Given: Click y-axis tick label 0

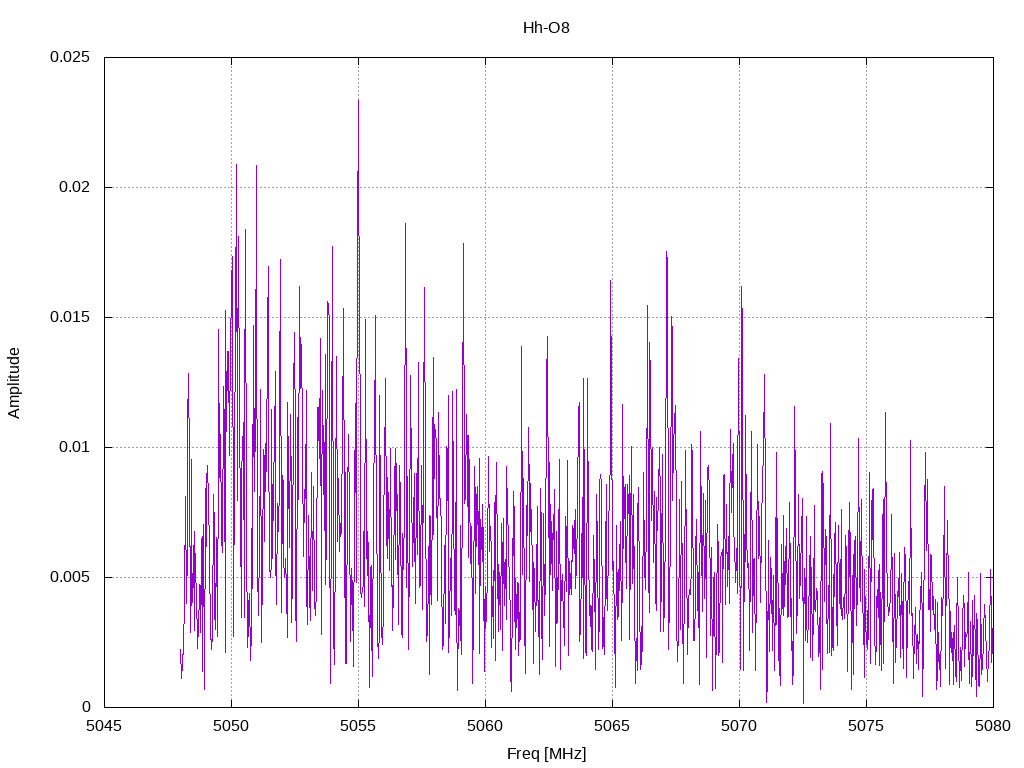Looking at the screenshot, I should coord(86,707).
